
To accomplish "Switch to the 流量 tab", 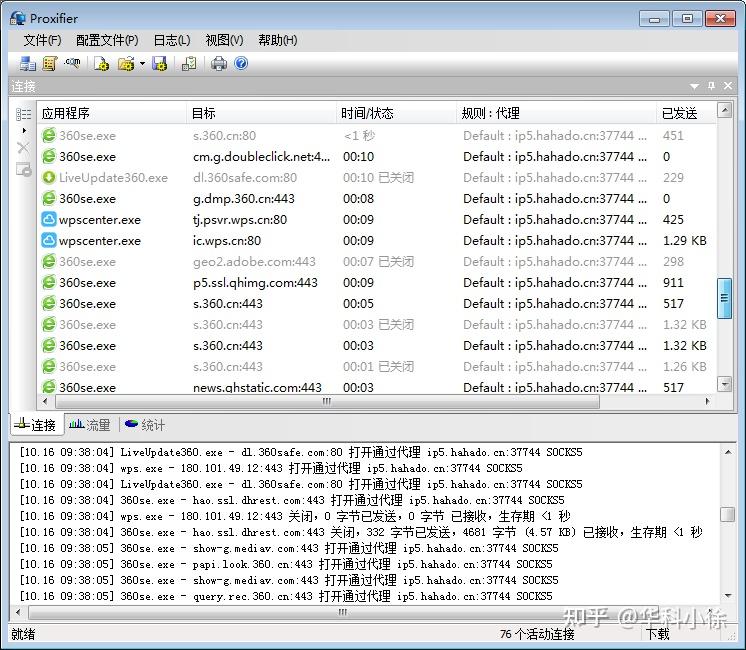I will coord(89,424).
